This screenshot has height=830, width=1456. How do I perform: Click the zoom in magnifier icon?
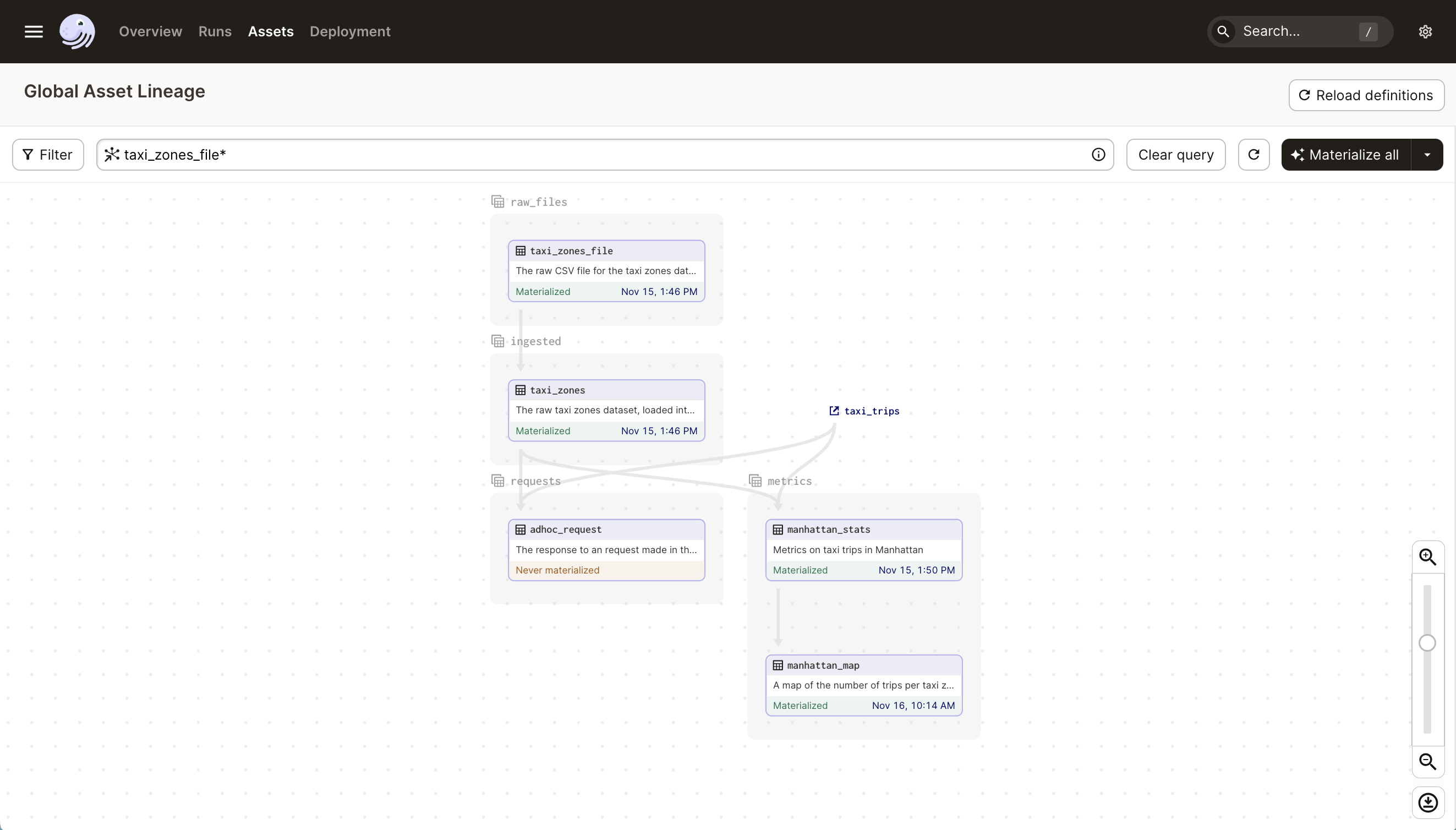[1428, 557]
